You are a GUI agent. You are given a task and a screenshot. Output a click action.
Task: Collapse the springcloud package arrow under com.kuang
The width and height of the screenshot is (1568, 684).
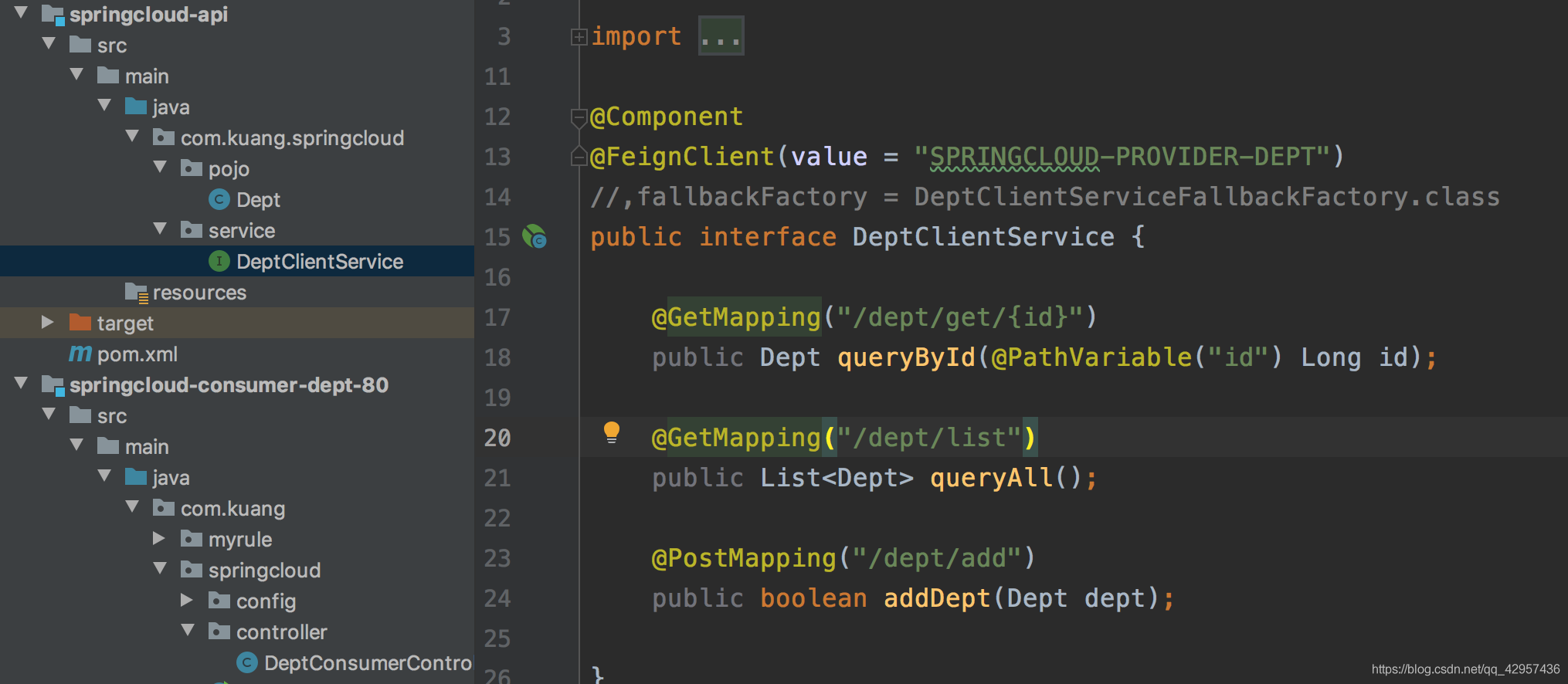click(161, 568)
